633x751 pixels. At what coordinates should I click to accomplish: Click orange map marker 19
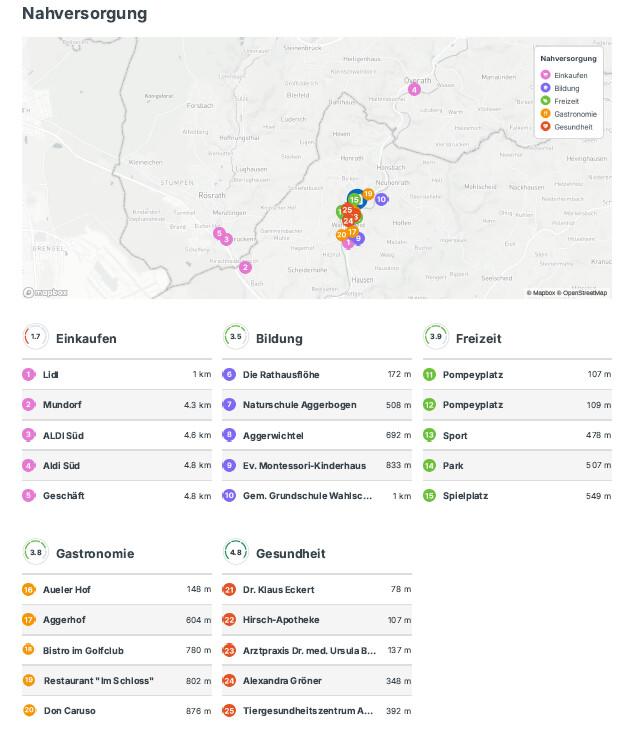click(368, 194)
